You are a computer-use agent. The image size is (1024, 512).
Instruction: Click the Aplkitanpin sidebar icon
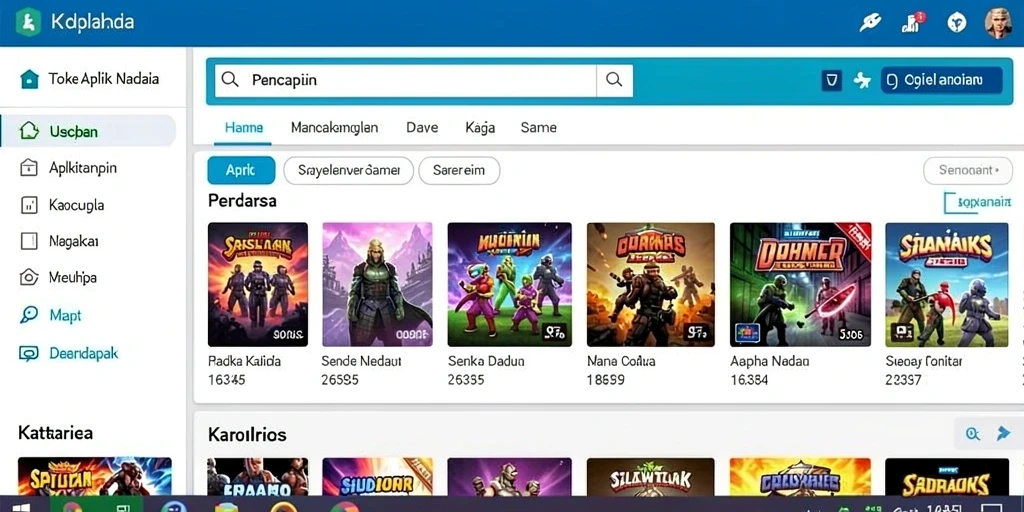coord(29,168)
